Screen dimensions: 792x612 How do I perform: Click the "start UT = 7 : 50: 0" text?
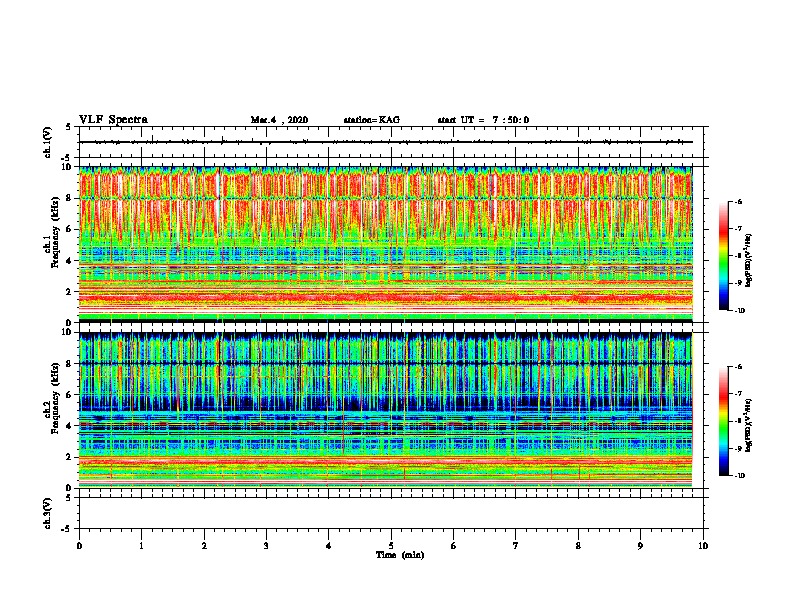[x=483, y=120]
